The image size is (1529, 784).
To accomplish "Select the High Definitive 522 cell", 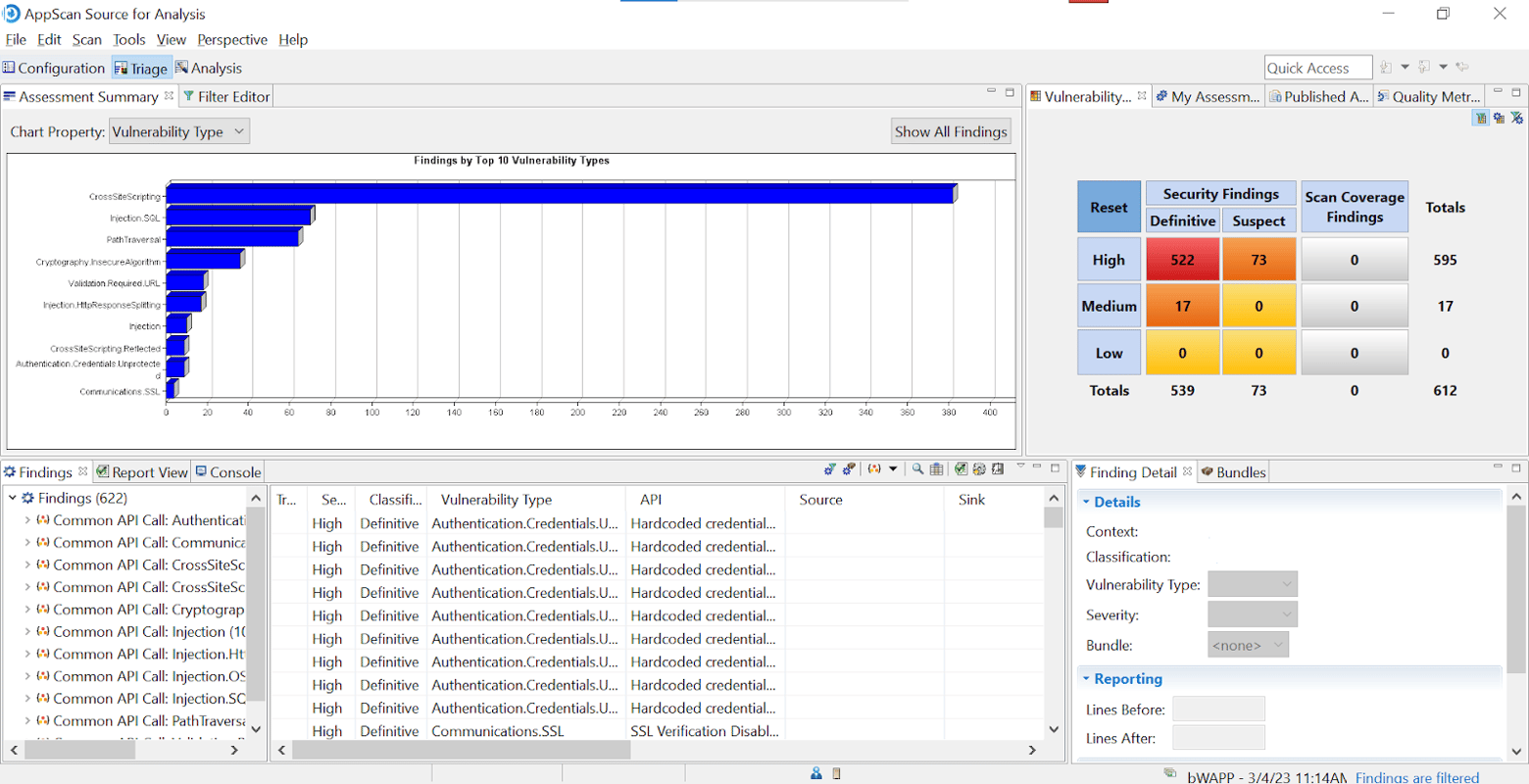I will 1182,260.
